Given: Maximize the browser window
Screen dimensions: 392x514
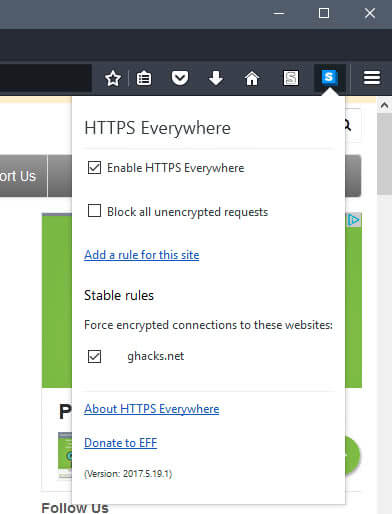Looking at the screenshot, I should pyautogui.click(x=324, y=13).
